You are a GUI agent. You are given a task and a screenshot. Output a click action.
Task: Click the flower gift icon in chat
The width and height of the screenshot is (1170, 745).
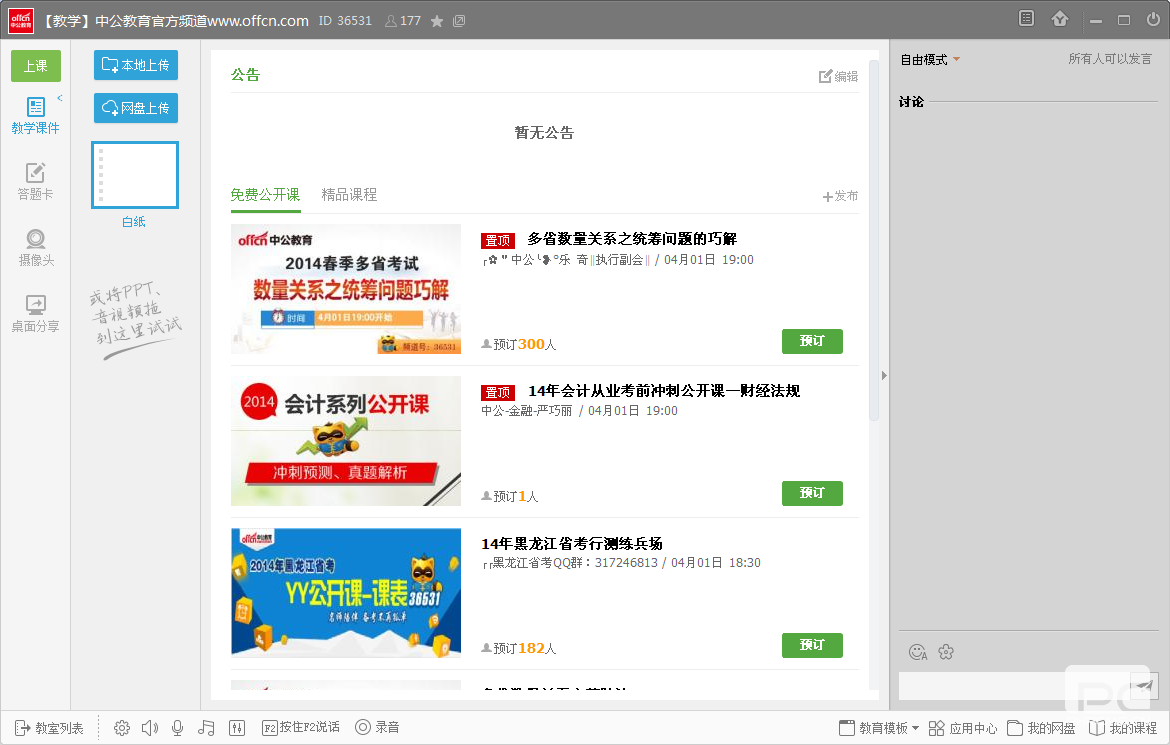coord(946,652)
